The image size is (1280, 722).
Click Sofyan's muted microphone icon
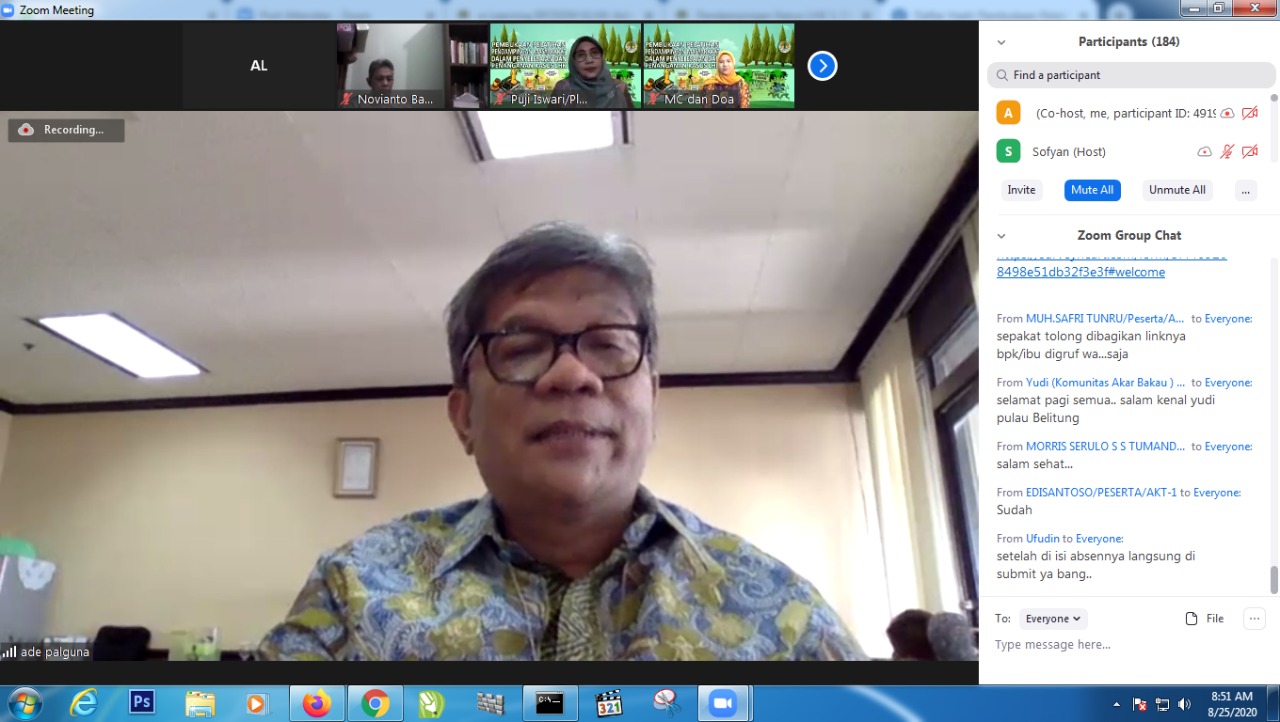click(1227, 152)
